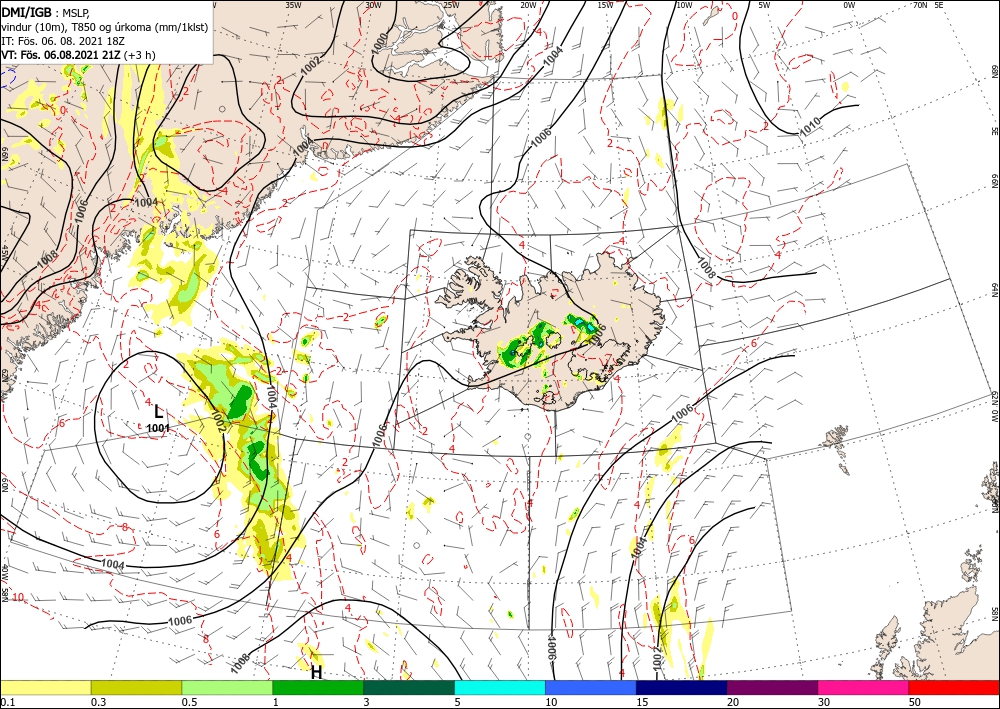The width and height of the screenshot is (1000, 709).
Task: Click the '10W' longitude label
Action: coord(684,5)
